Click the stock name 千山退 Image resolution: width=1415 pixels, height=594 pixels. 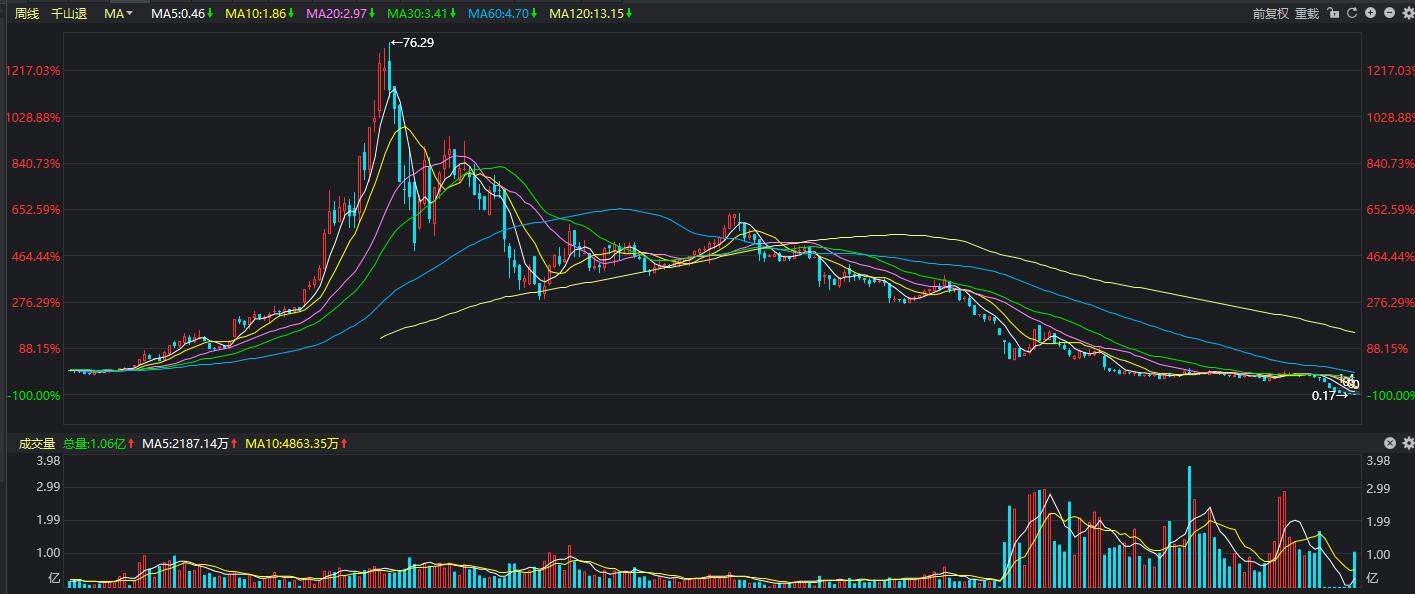tap(69, 14)
